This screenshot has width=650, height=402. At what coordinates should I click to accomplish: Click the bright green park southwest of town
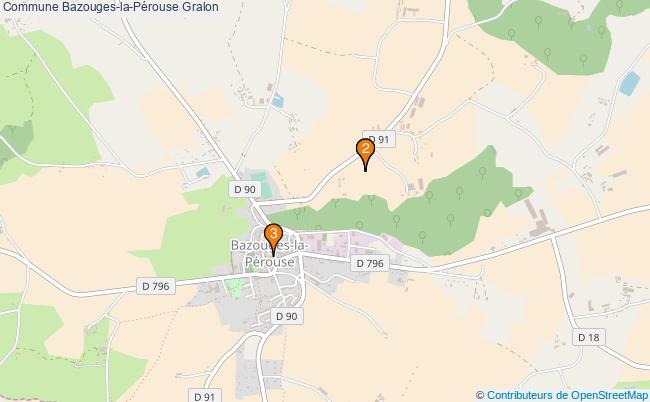[x=234, y=288]
